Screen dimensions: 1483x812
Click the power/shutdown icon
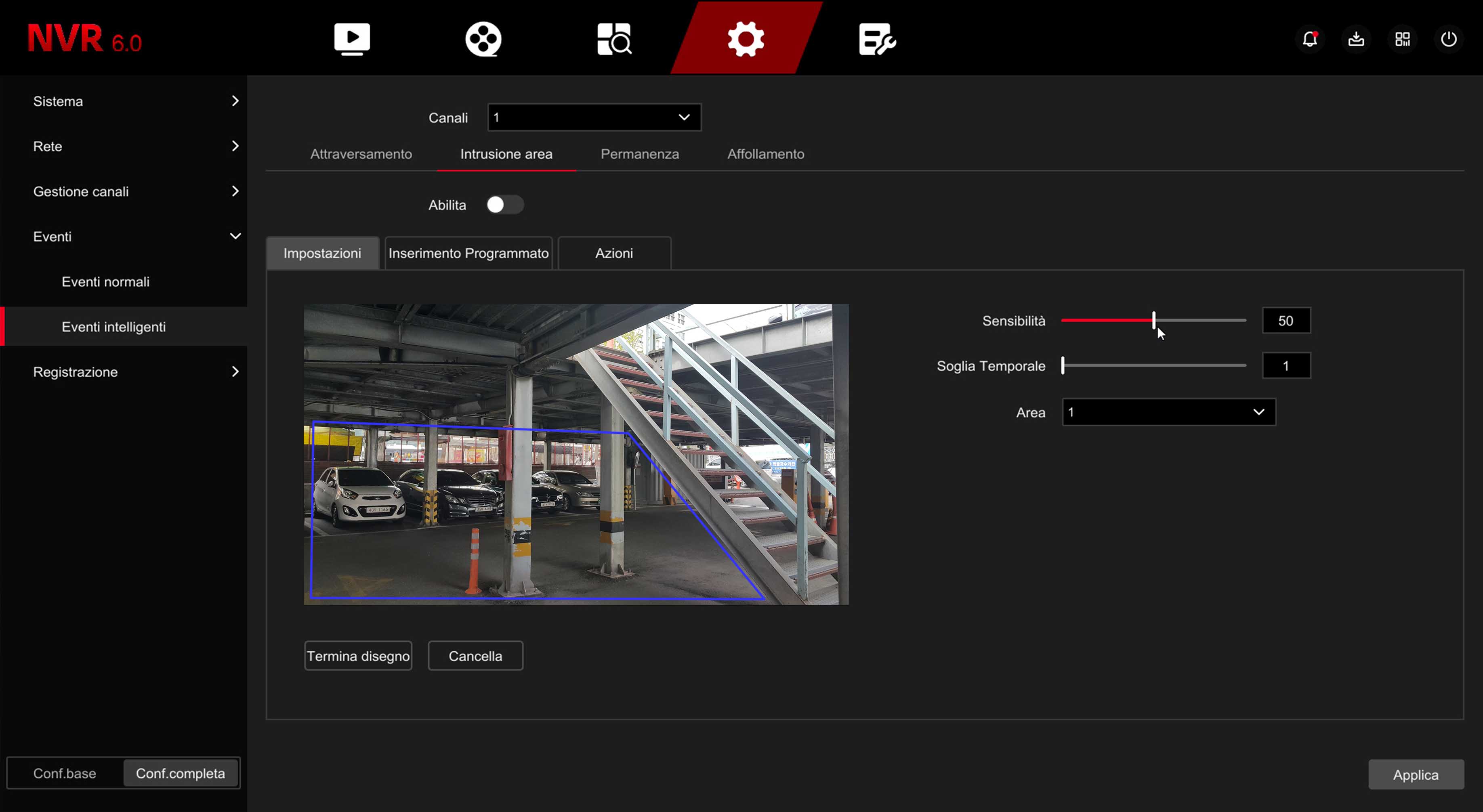pos(1449,38)
